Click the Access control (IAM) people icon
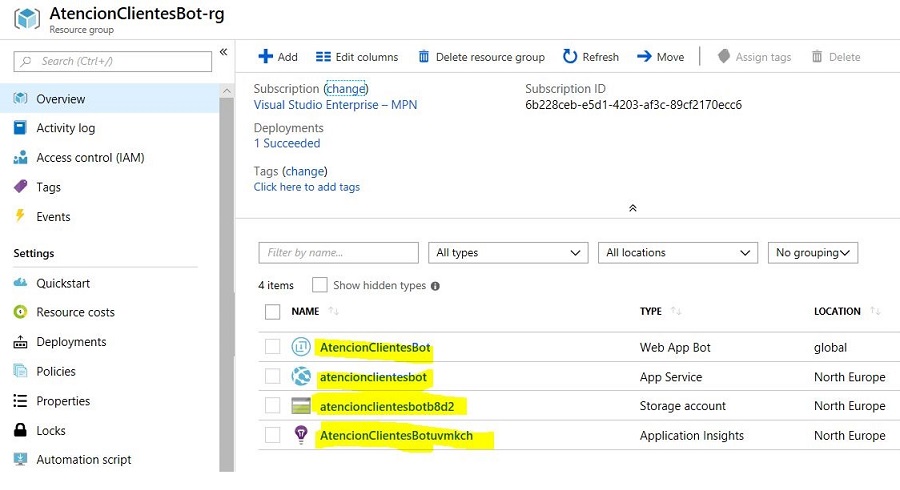Viewport: 900px width, 490px height. pyautogui.click(x=20, y=157)
